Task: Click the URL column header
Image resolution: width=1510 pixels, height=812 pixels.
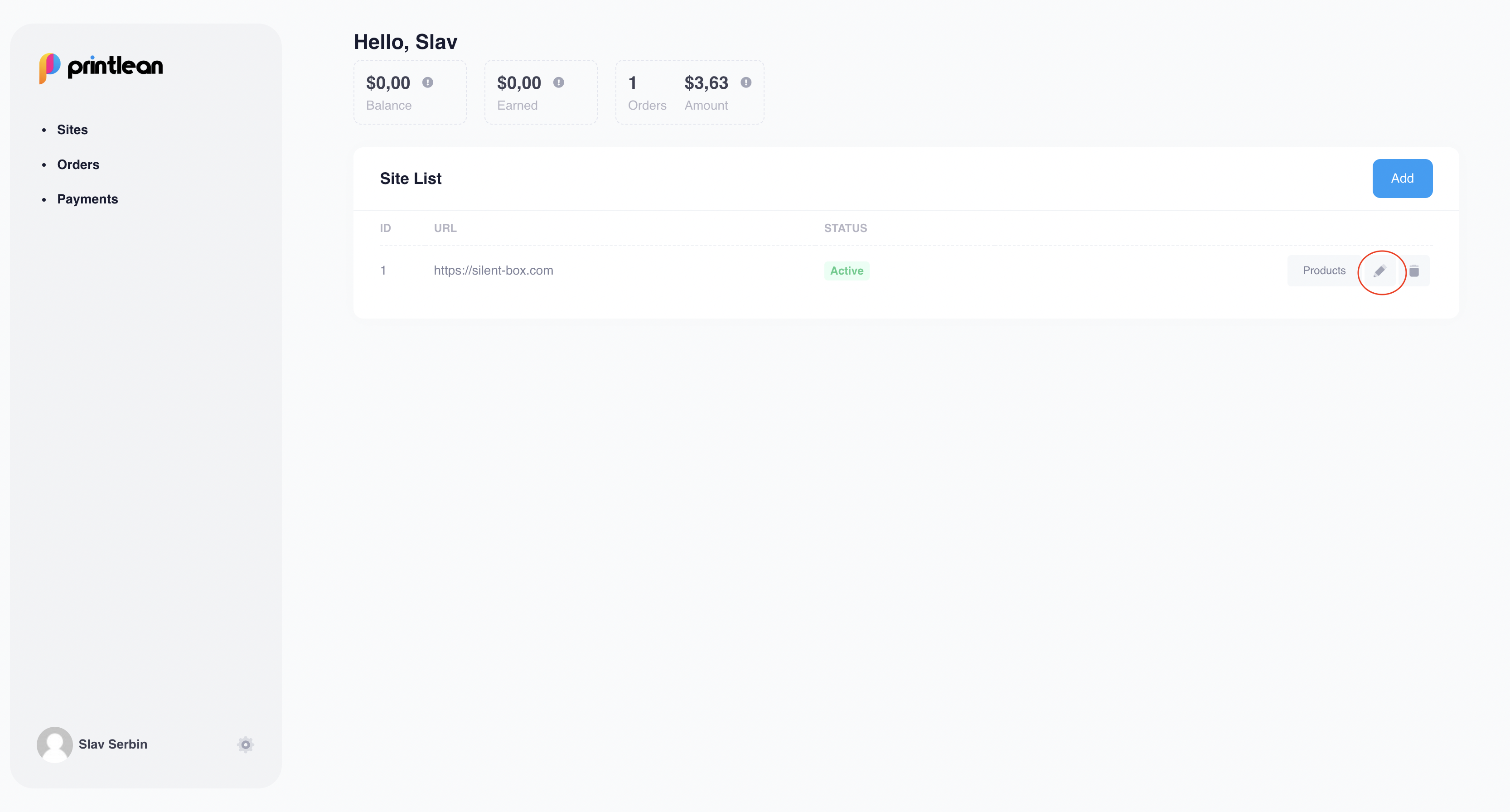Action: tap(445, 228)
